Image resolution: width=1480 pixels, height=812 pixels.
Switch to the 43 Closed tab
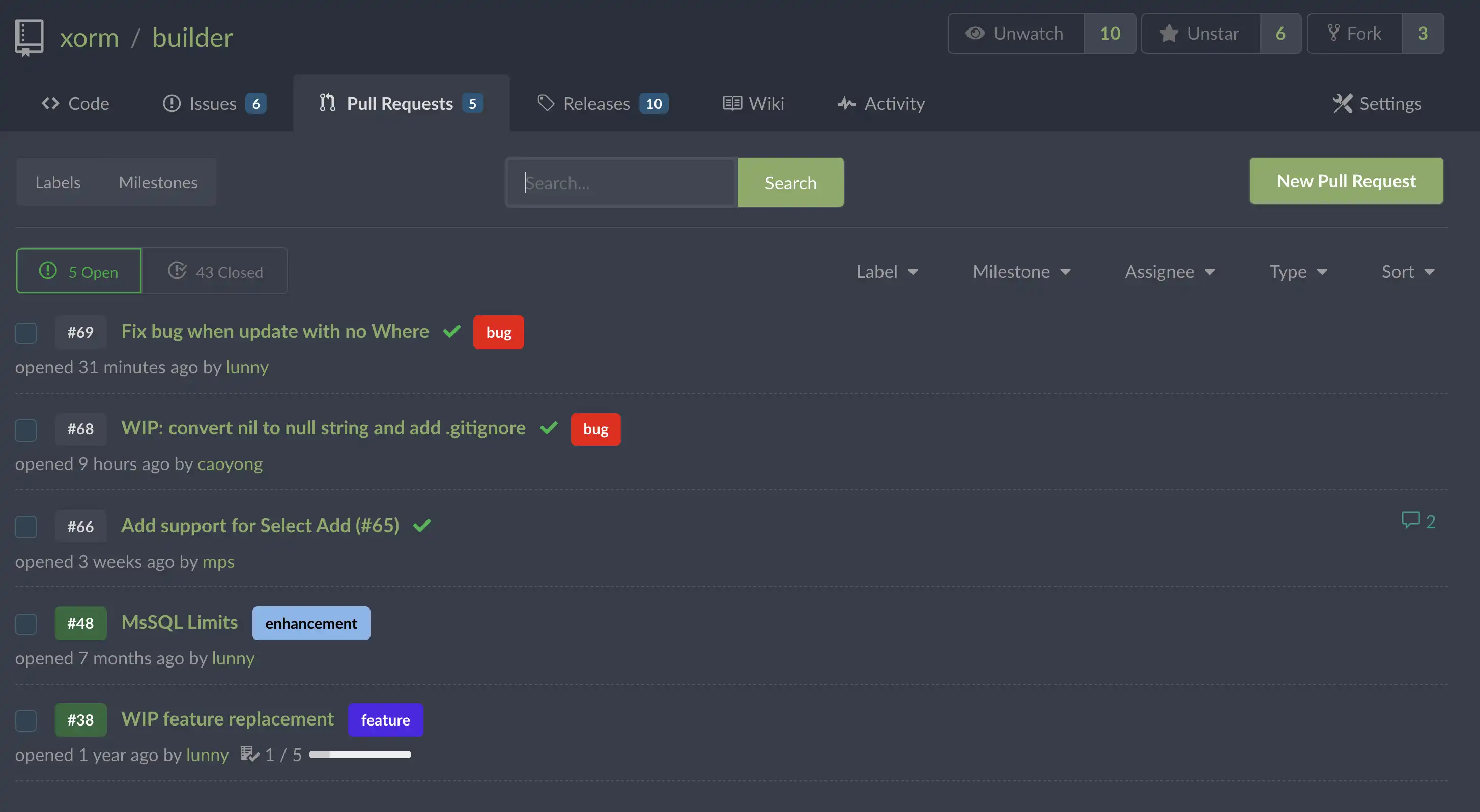point(215,270)
